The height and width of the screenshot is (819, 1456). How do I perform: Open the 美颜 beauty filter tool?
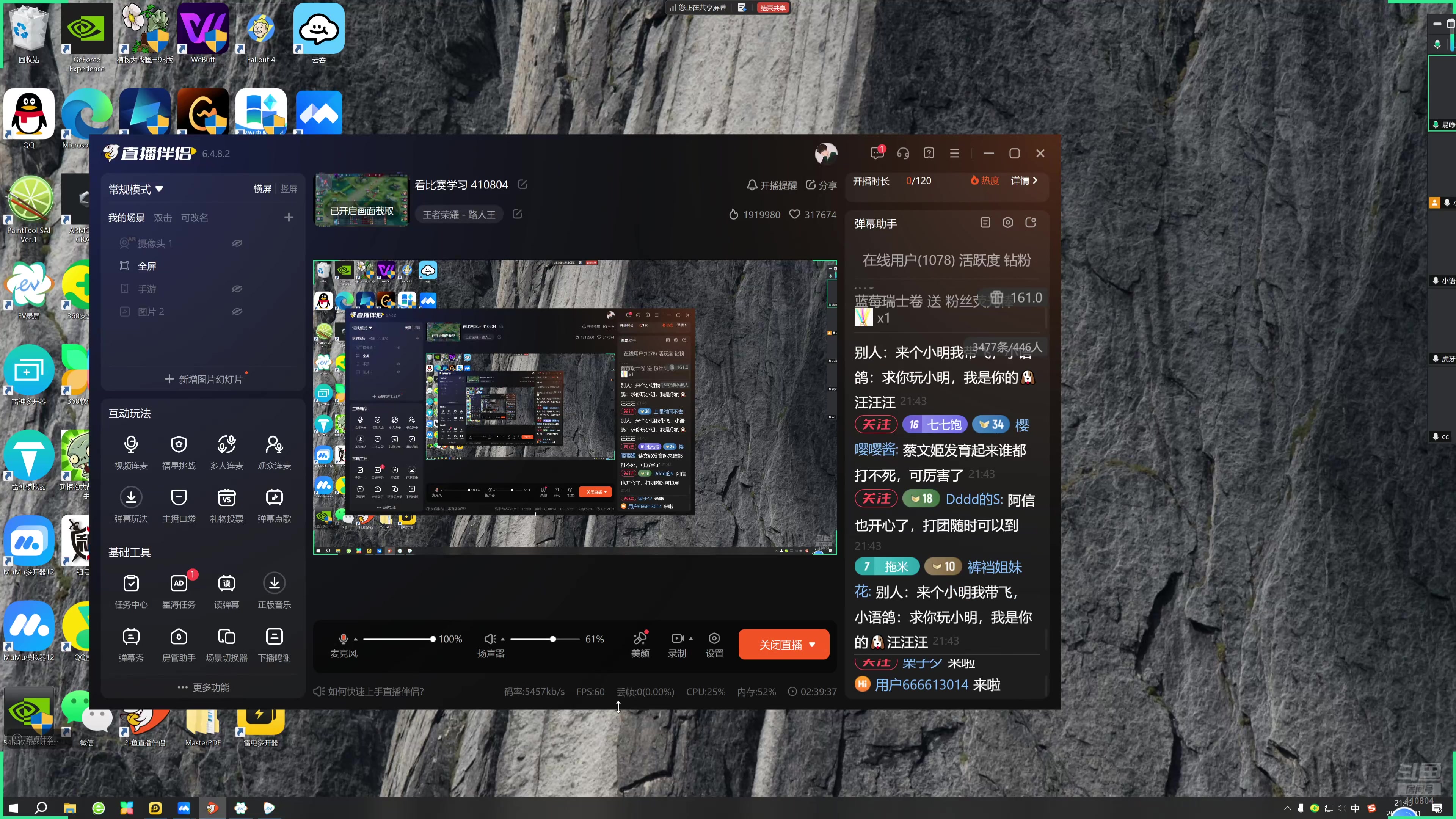point(640,644)
